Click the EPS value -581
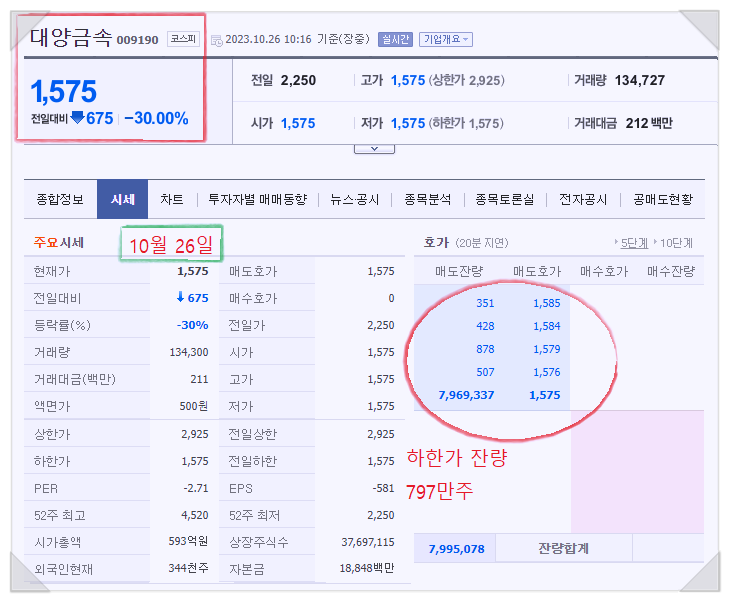This screenshot has height=602, width=730. click(383, 488)
